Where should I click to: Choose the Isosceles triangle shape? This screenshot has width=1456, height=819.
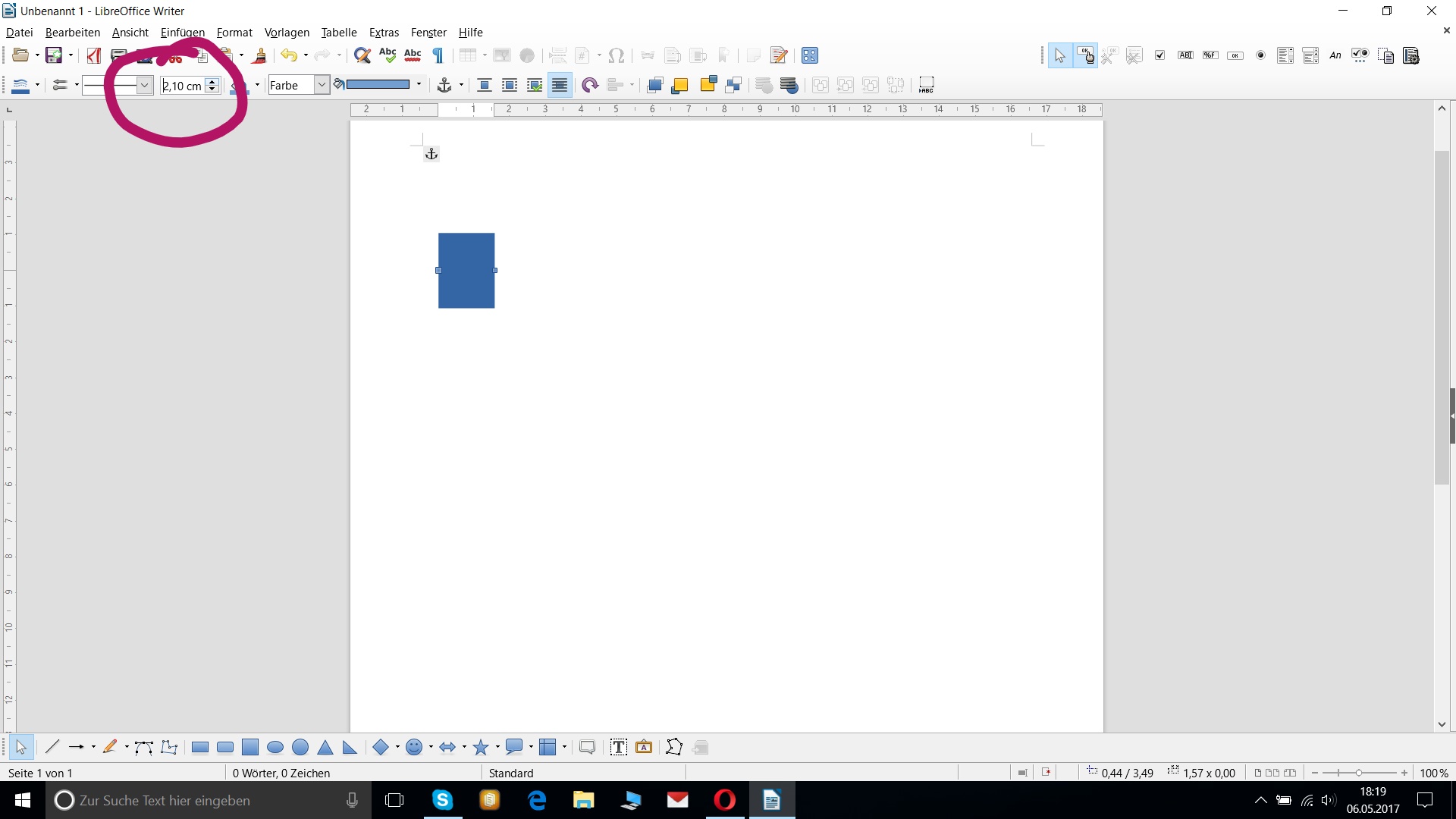tap(325, 747)
